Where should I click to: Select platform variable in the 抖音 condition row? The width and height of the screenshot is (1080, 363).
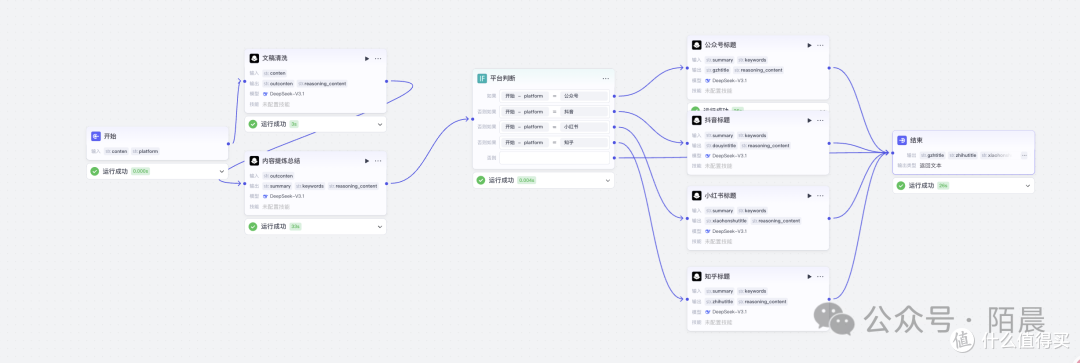coord(524,112)
